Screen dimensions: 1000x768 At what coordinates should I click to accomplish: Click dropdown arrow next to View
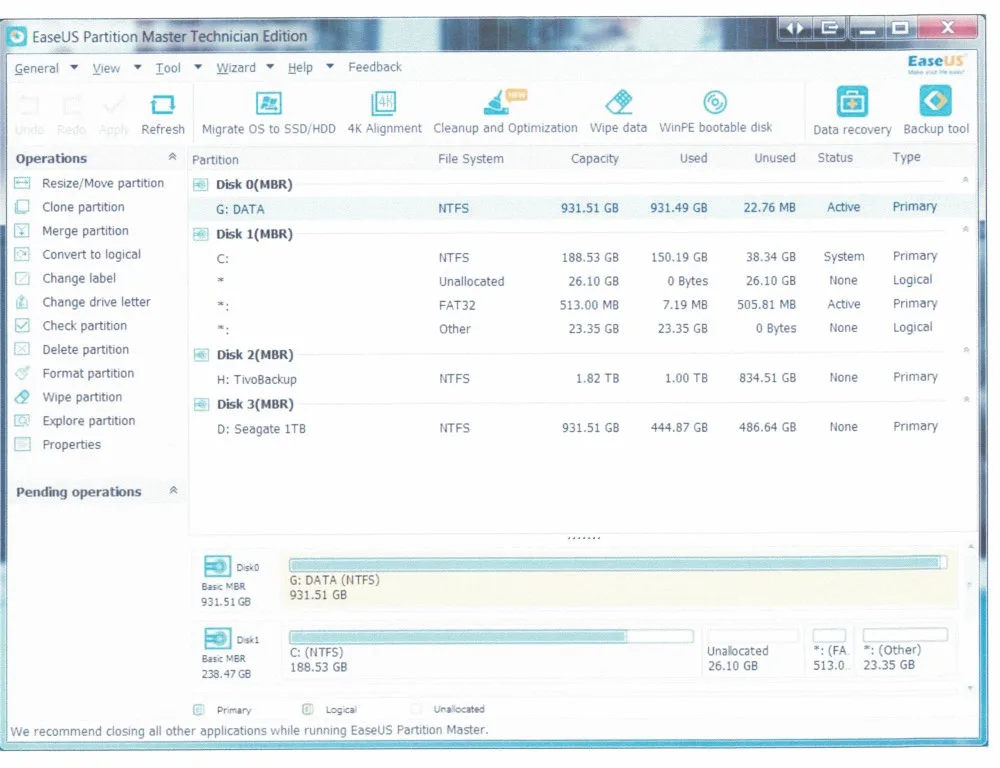tap(137, 67)
